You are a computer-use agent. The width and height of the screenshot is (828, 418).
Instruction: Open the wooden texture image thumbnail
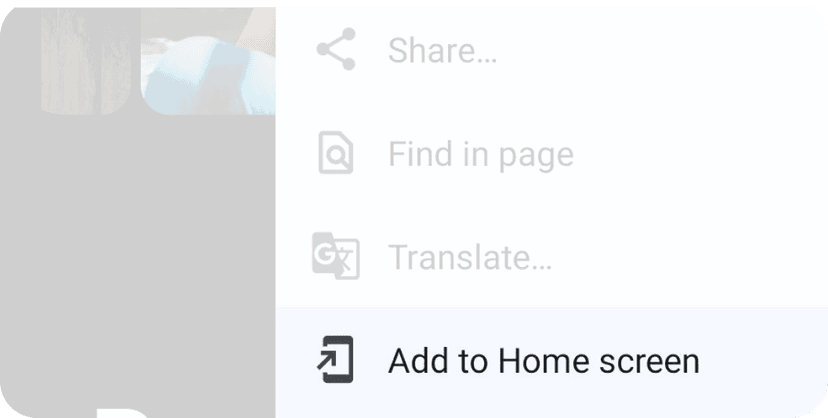(x=86, y=61)
